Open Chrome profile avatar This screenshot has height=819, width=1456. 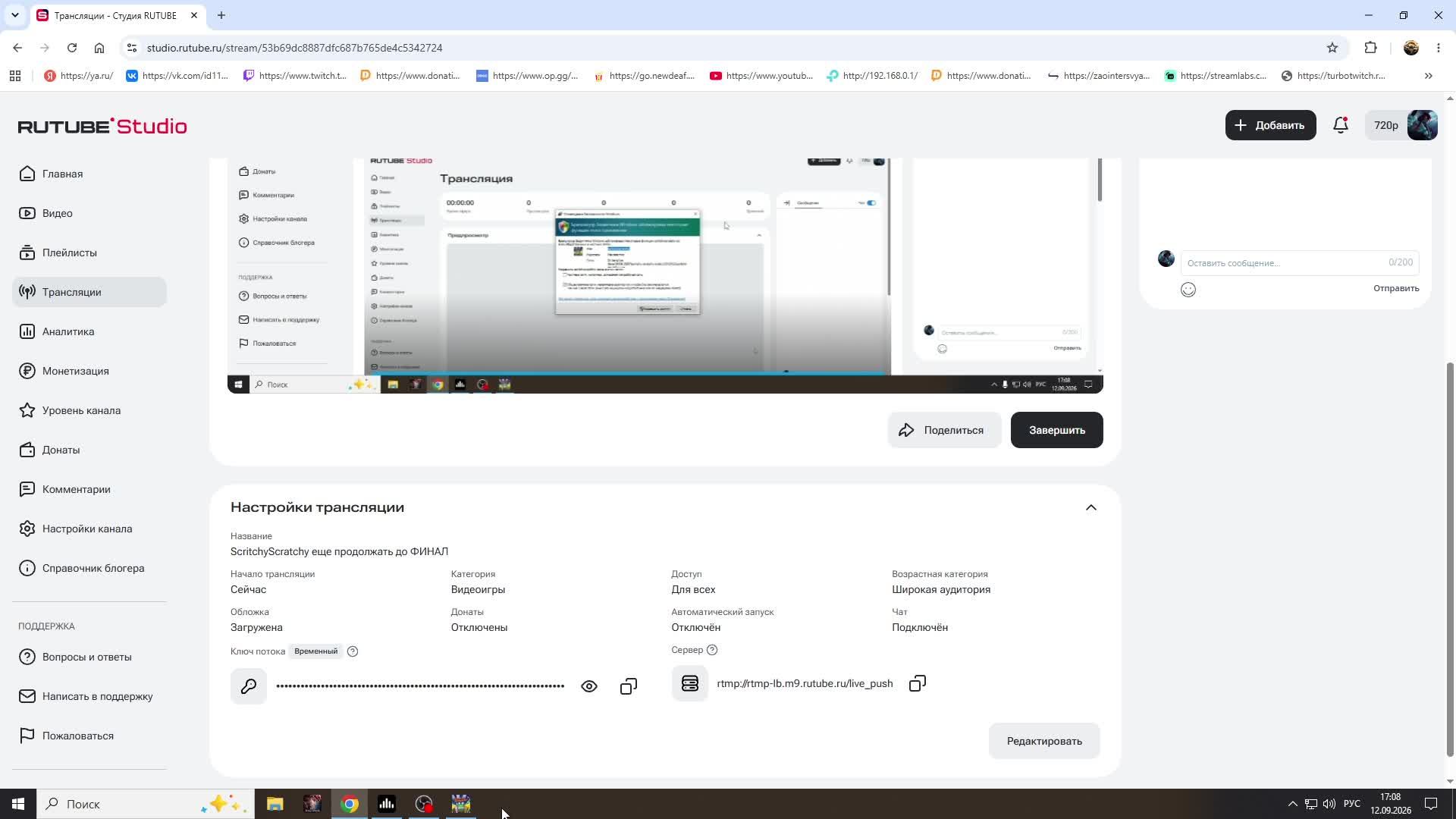[1411, 48]
